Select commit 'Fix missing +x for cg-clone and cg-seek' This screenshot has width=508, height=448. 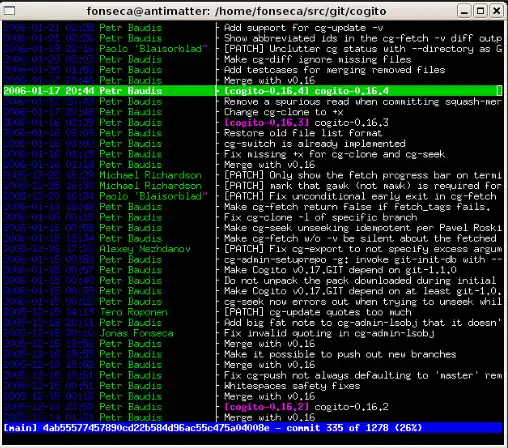point(334,154)
